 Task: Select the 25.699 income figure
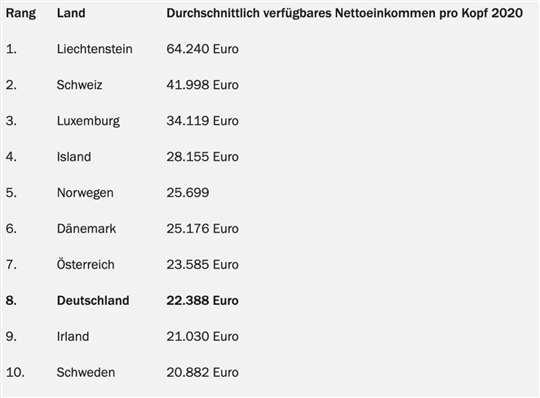coord(188,193)
